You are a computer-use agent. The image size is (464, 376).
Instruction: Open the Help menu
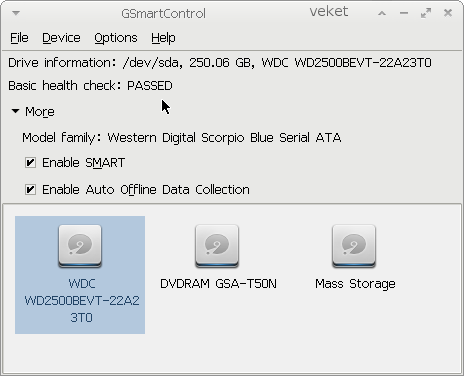[163, 38]
